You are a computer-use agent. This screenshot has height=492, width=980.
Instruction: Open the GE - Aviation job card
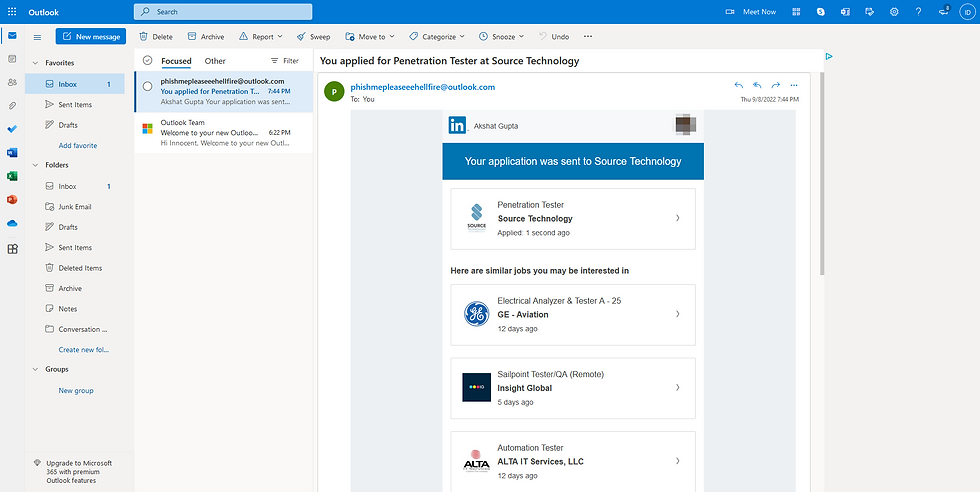pos(573,314)
